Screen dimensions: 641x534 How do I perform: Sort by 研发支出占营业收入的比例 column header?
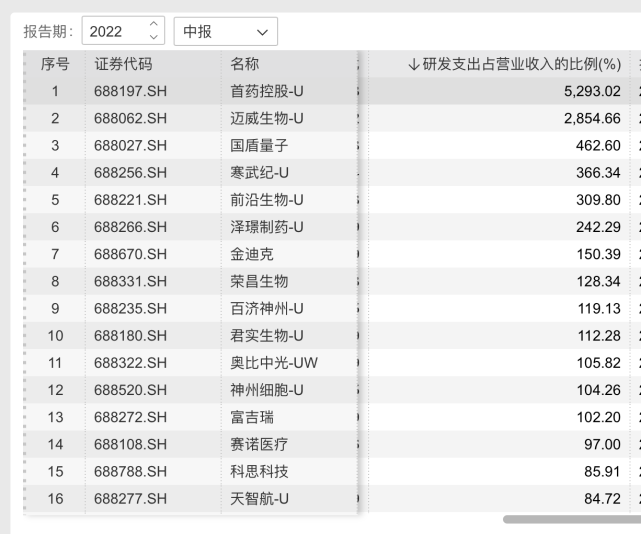(512, 65)
